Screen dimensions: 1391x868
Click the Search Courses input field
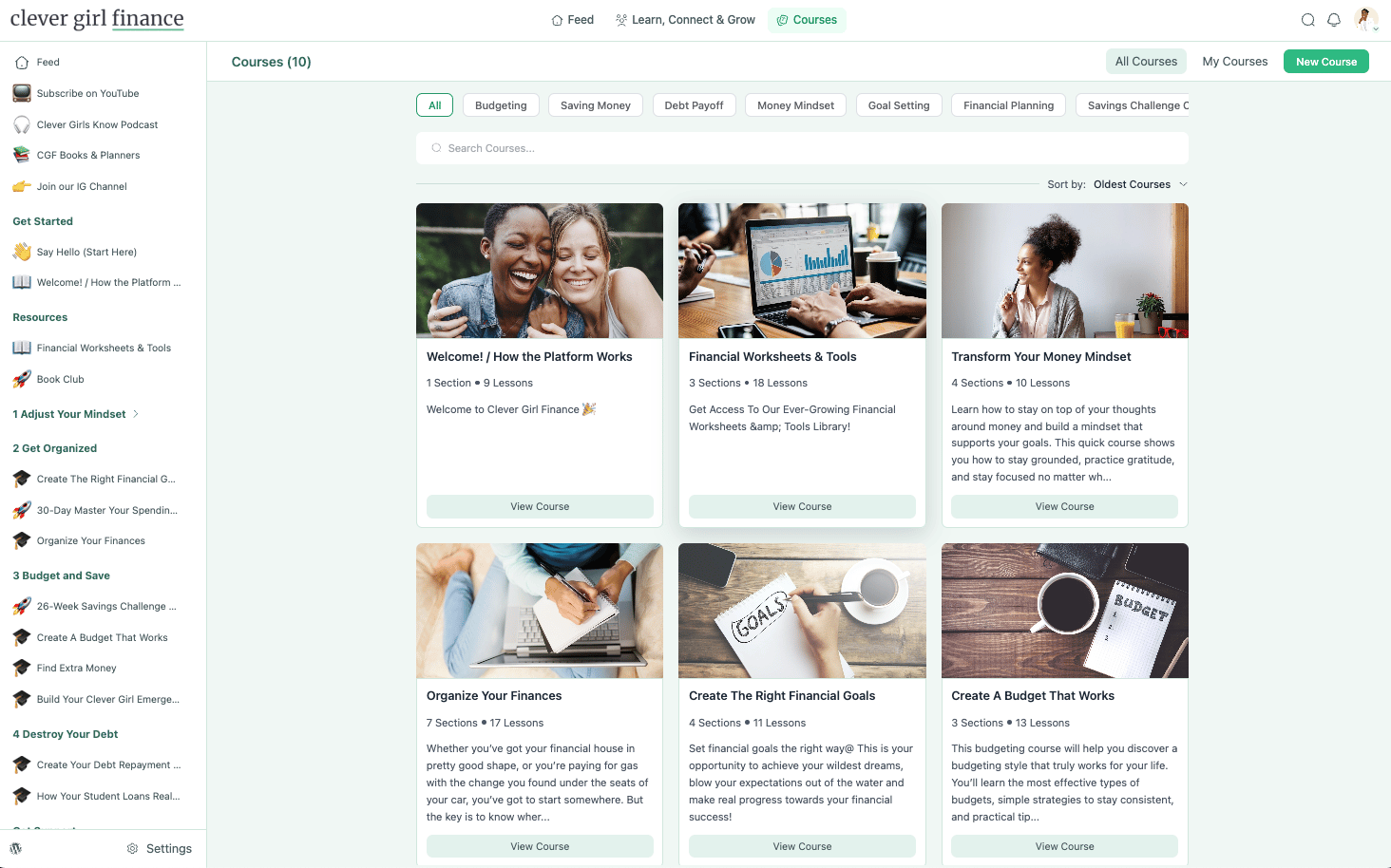point(802,148)
